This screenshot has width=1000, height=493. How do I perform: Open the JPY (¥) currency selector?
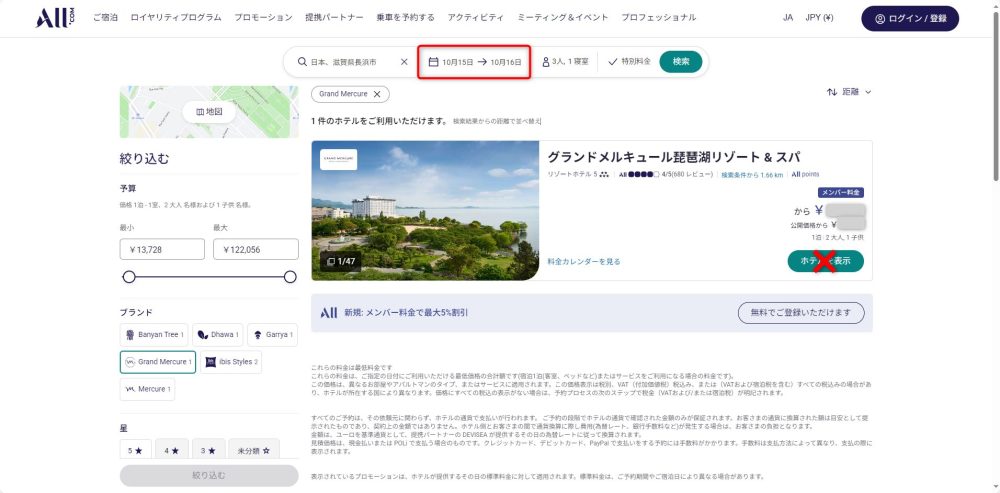pos(820,18)
